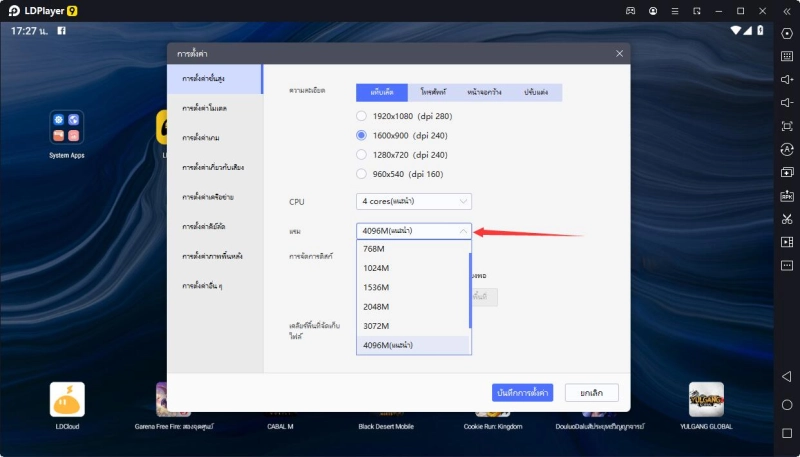Open the hamburger menu in title bar
The height and width of the screenshot is (457, 800).
pyautogui.click(x=675, y=11)
